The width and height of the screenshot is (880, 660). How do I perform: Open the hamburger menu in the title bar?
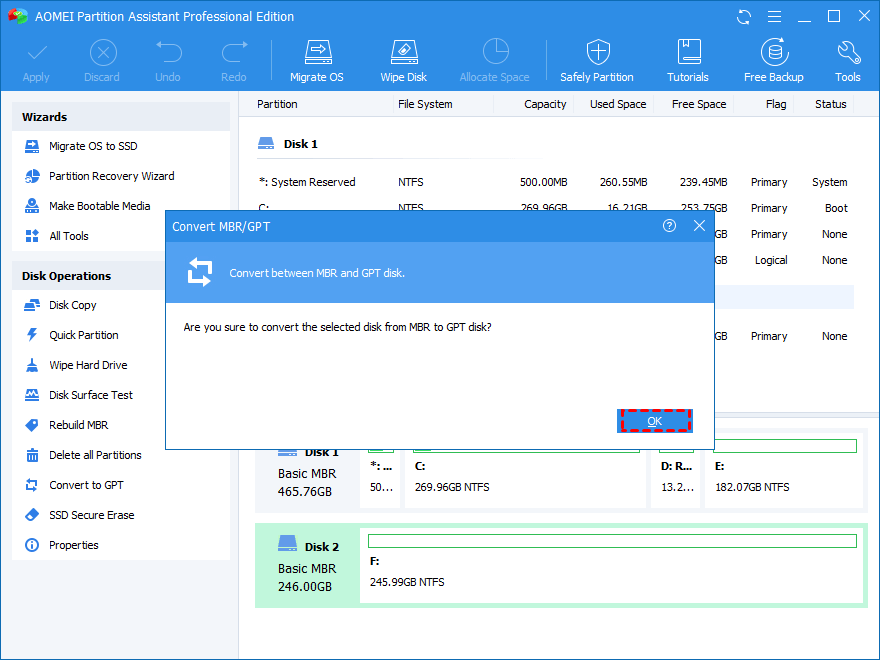pyautogui.click(x=774, y=17)
